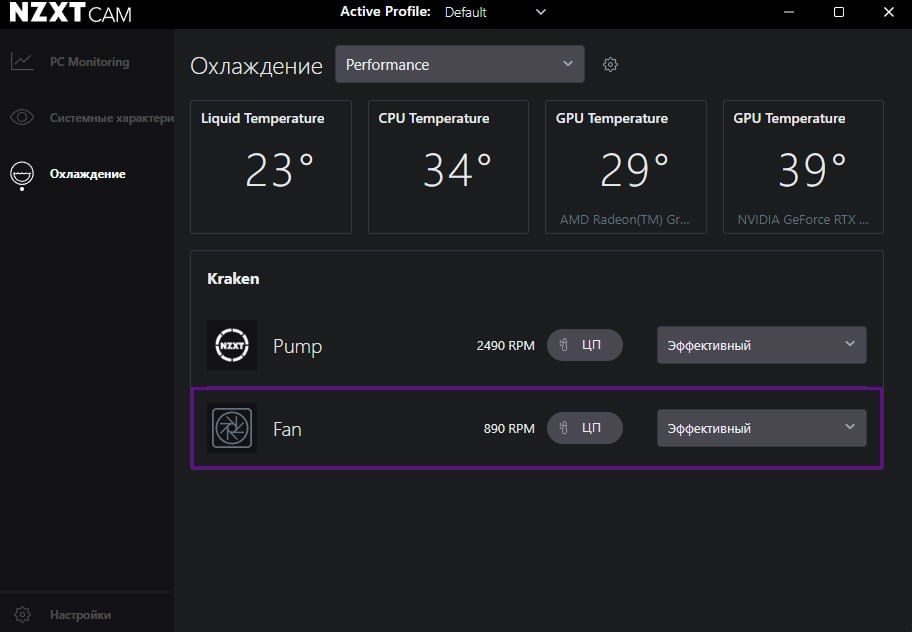
Task: Click the CPU Temperature card
Action: tap(448, 167)
